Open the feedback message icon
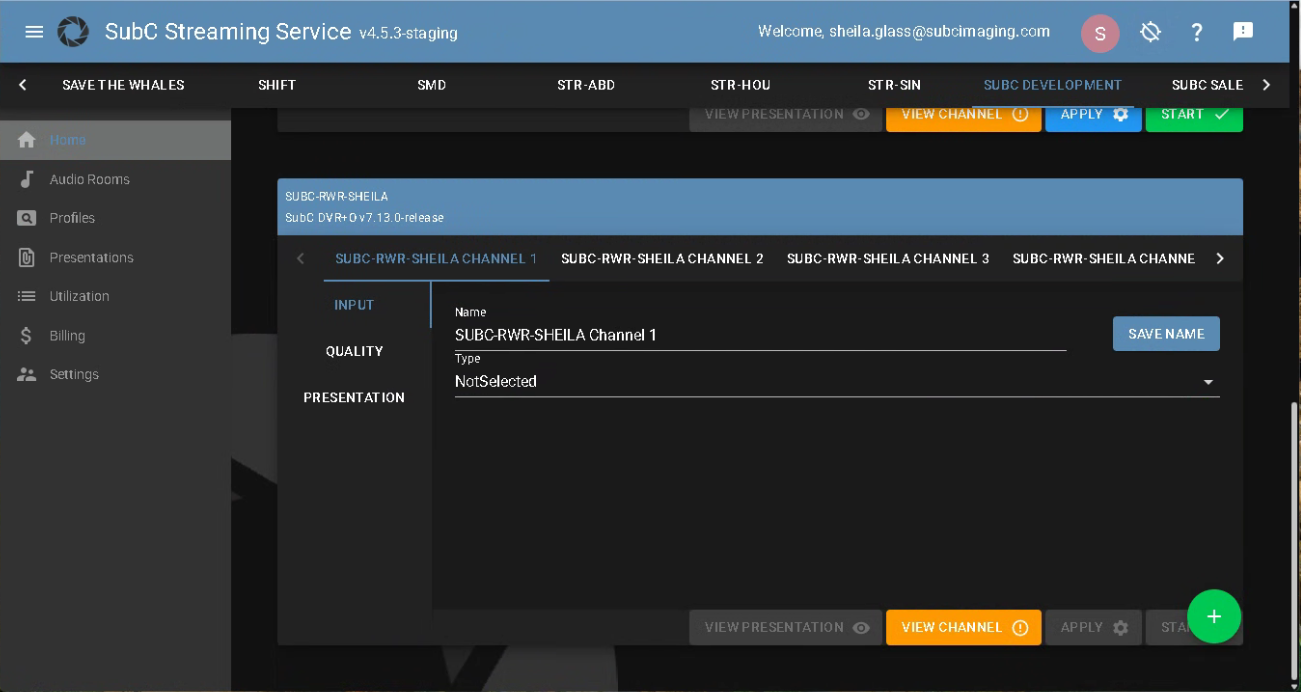 (1243, 32)
